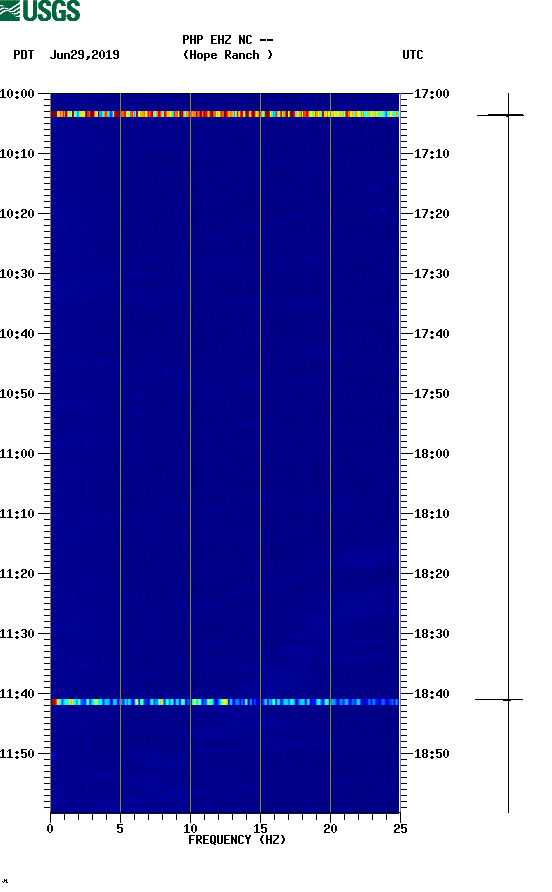Click the '18:20' UTC time label

pyautogui.click(x=431, y=574)
